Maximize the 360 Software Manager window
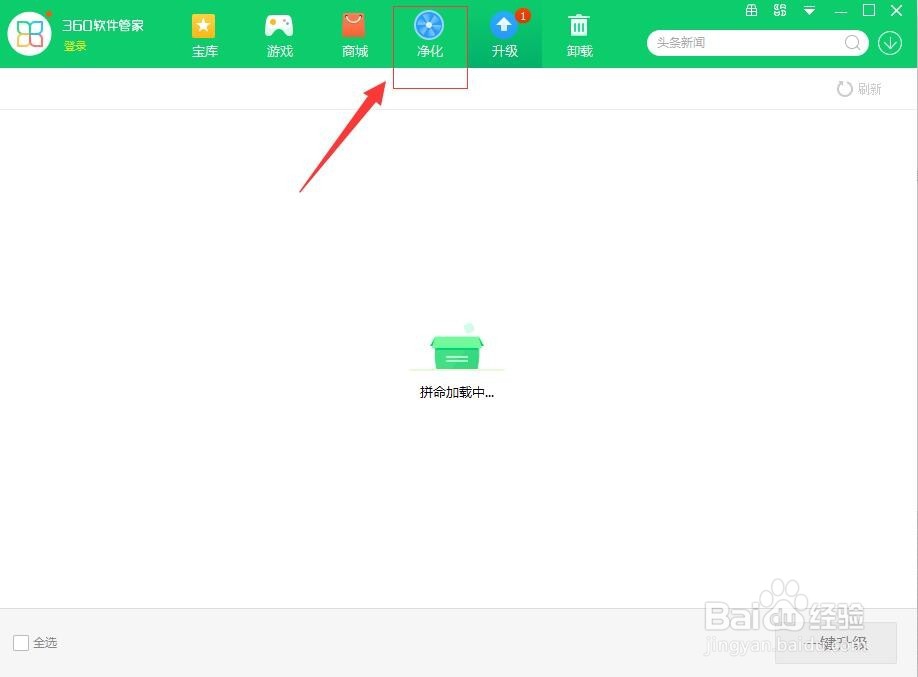The image size is (918, 677). point(869,10)
